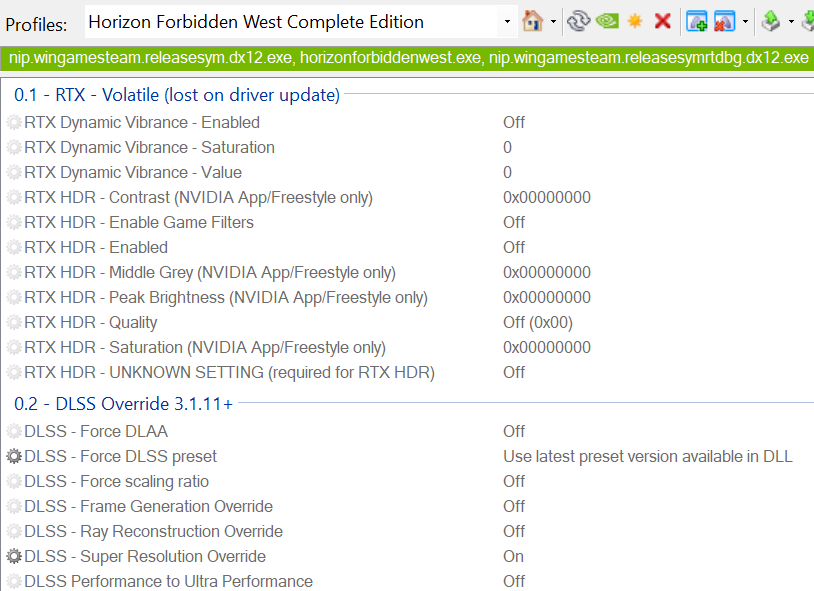Click gear icon beside DLSS - Force scaling ratio
The image size is (814, 591).
click(14, 481)
